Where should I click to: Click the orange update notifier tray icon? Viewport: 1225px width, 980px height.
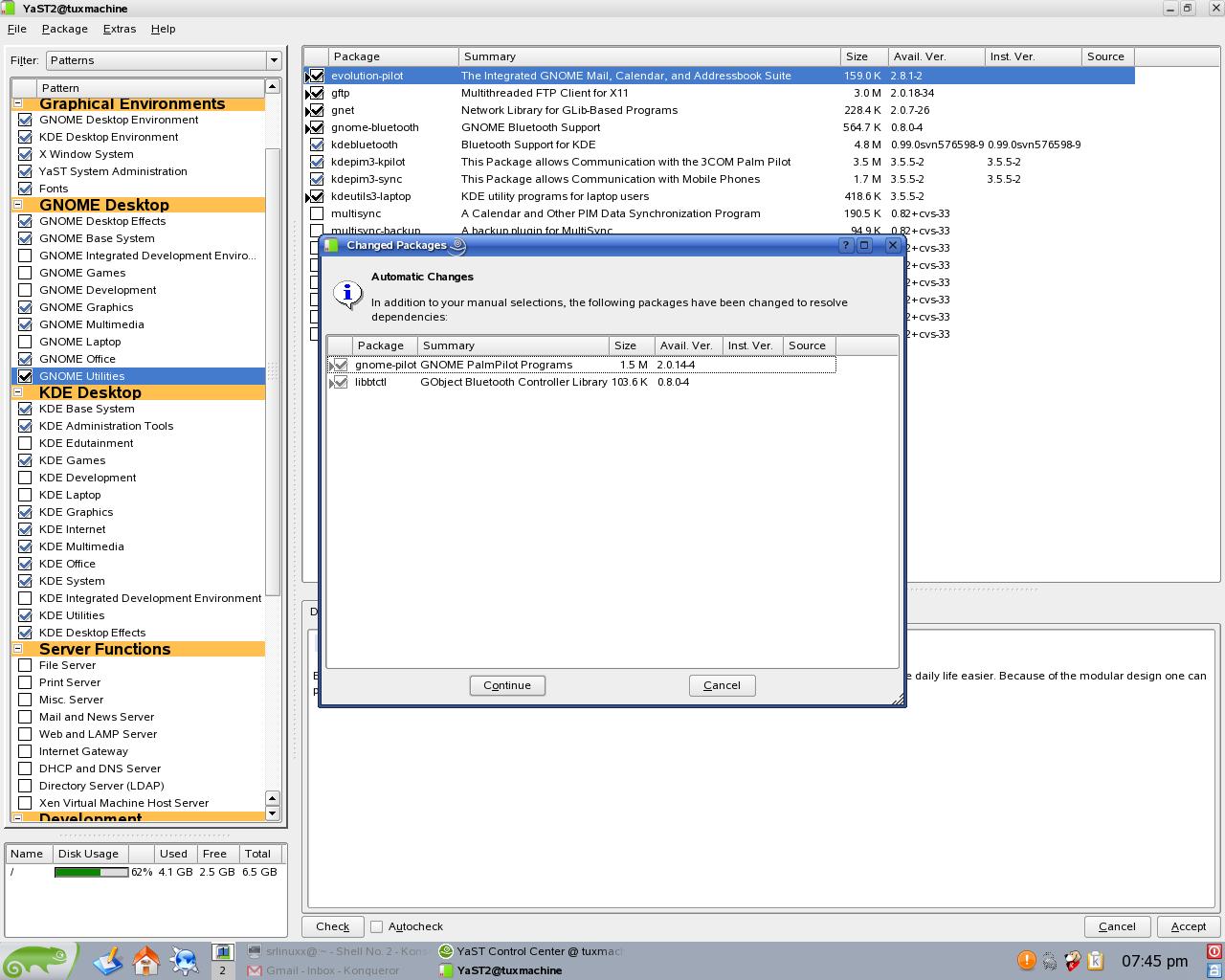click(1026, 960)
